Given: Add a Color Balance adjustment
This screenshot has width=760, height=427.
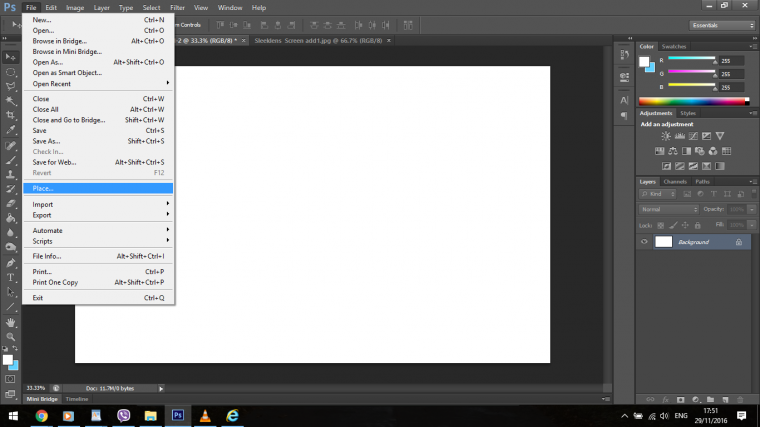Looking at the screenshot, I should (673, 151).
